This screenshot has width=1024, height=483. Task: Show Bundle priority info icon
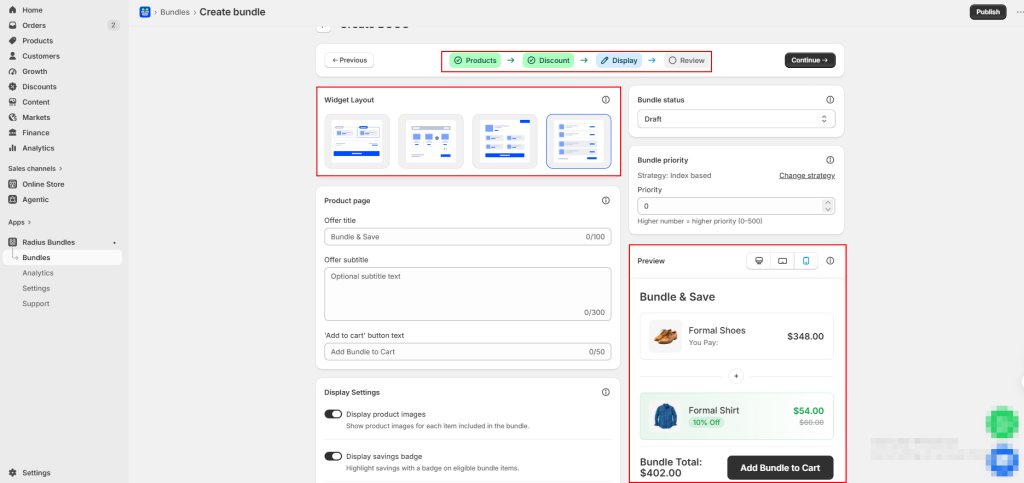coord(830,160)
